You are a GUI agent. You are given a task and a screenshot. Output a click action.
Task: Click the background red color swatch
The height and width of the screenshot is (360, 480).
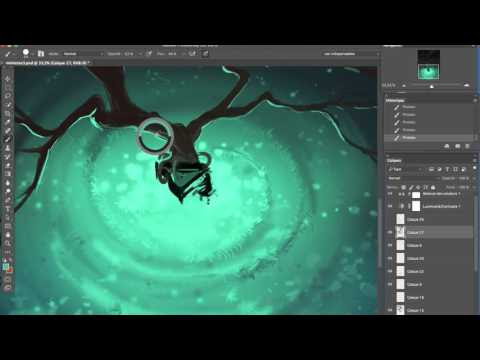(11, 270)
